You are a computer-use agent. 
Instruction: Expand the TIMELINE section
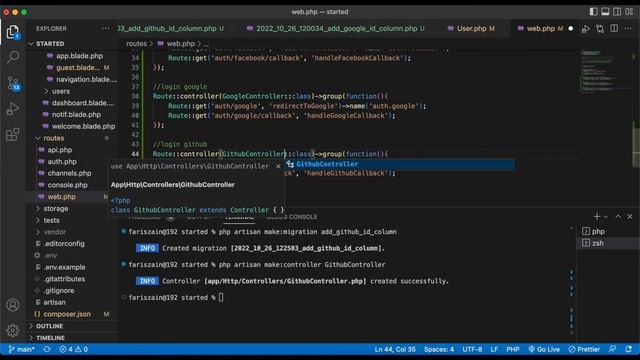[x=50, y=338]
